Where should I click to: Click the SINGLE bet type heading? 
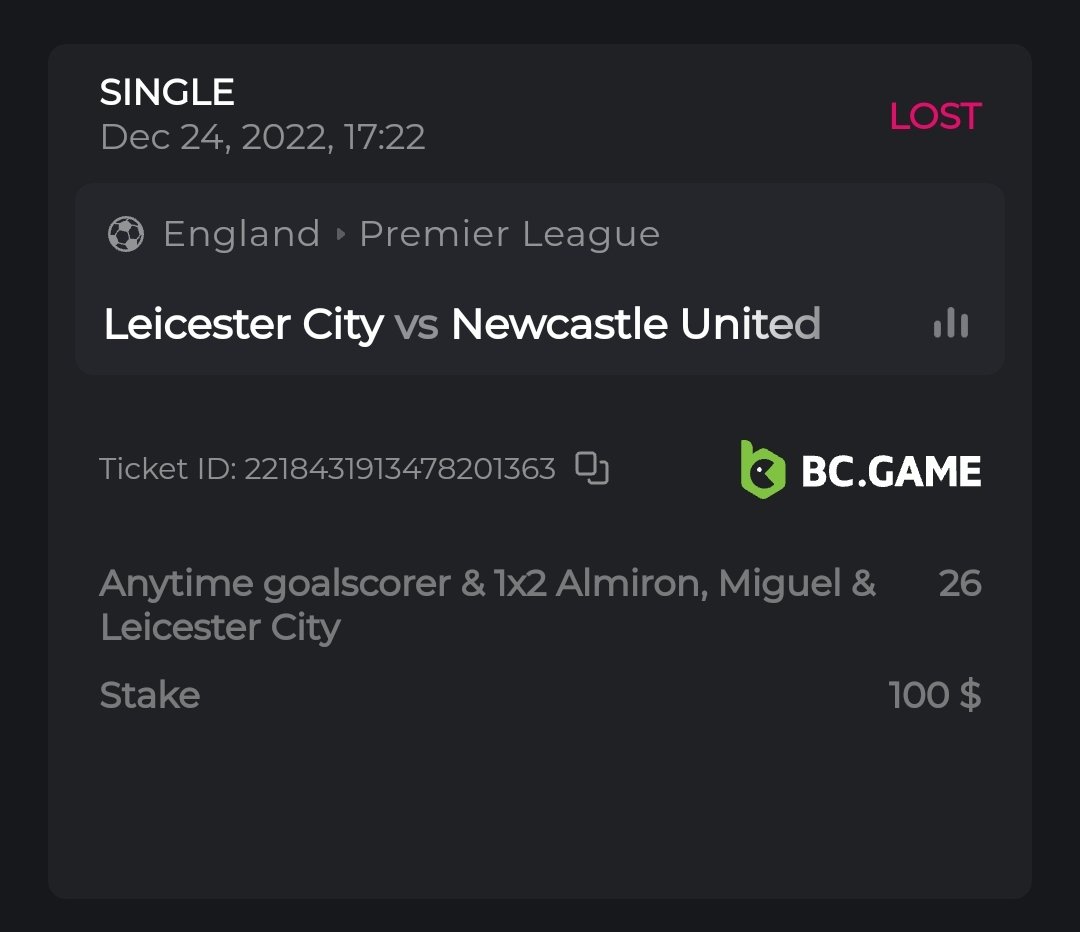click(167, 93)
